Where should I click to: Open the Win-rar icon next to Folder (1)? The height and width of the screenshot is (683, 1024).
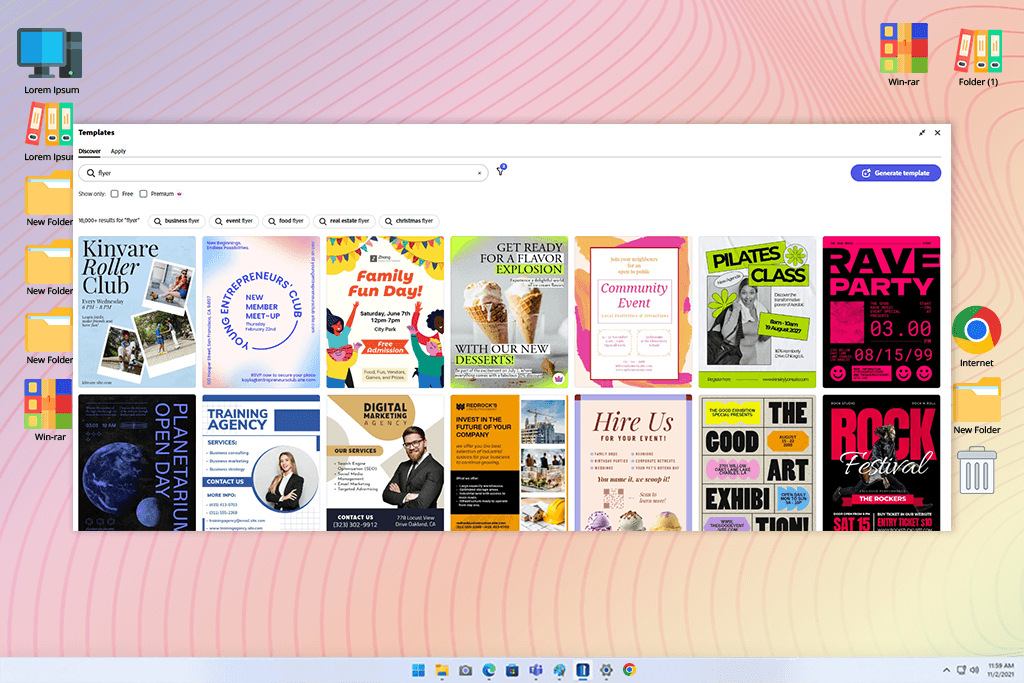coord(904,55)
